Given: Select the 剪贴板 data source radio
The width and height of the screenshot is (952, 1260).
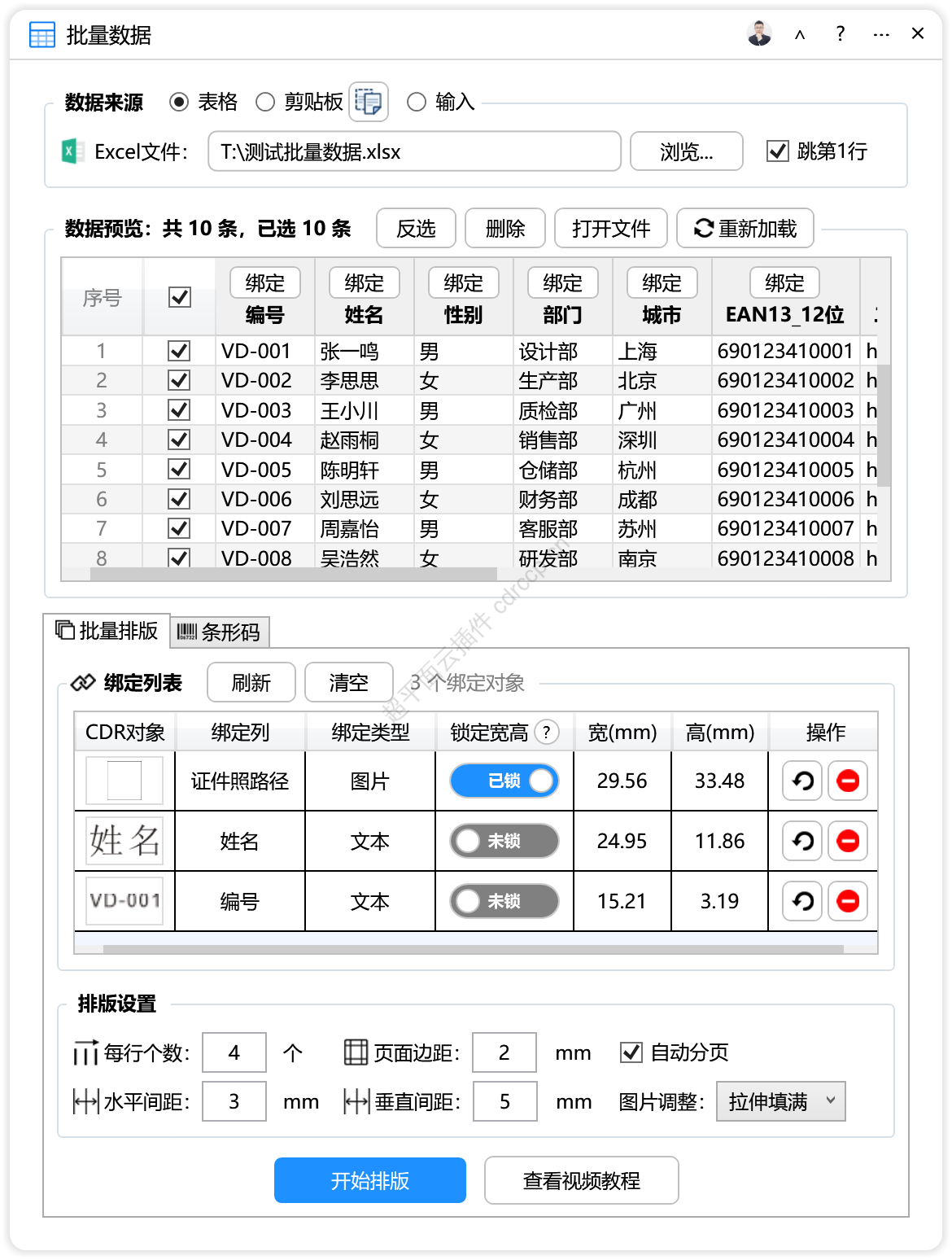Looking at the screenshot, I should (265, 102).
